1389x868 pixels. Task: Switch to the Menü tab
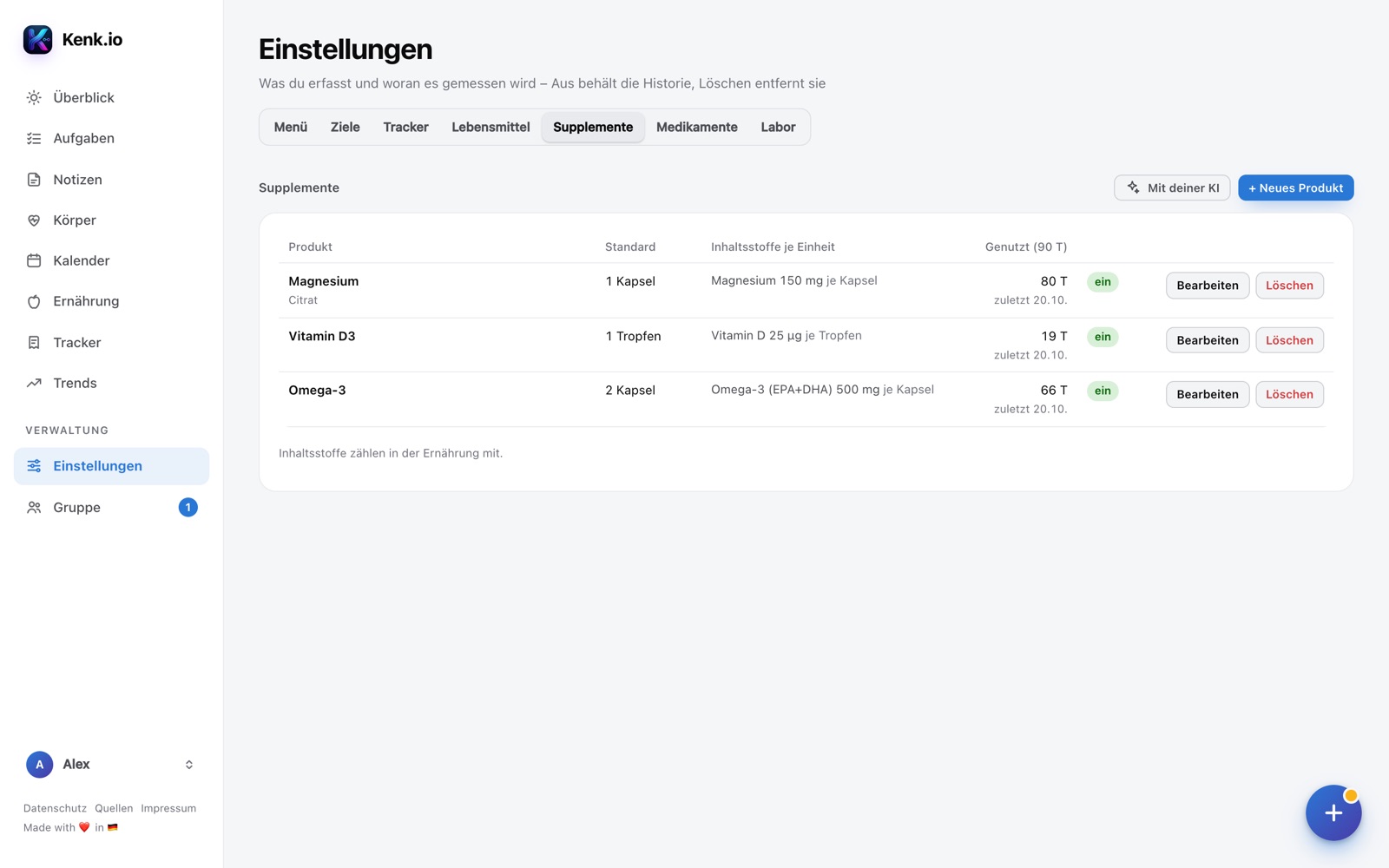(291, 128)
